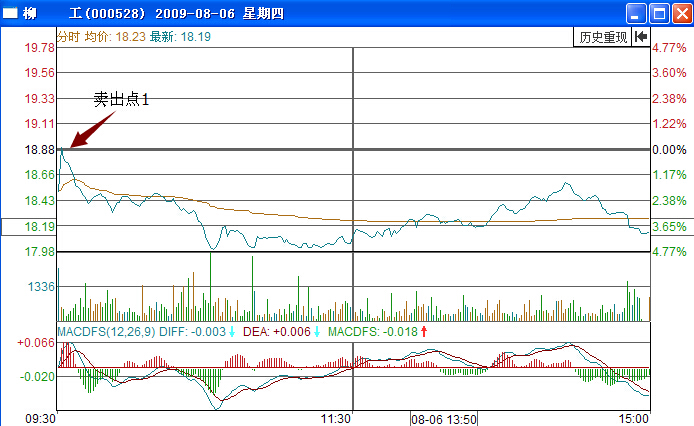Click the highlighted 18.19 price axis box
This screenshot has width=694, height=426.
pos(29,227)
